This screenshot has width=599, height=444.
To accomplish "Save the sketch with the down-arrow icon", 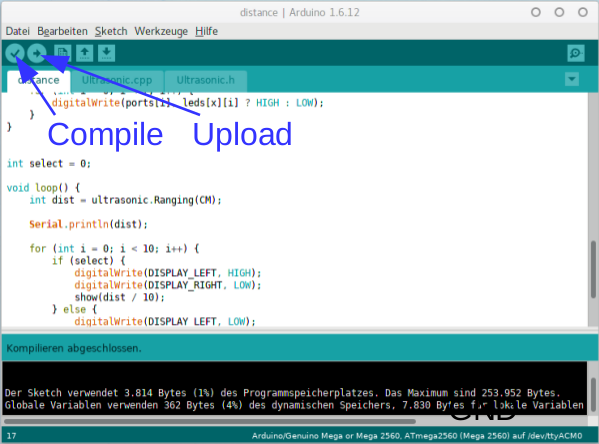I will coord(107,53).
